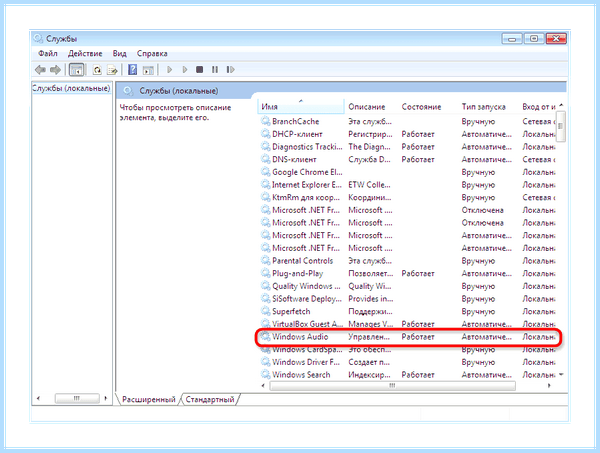Select the Google Chrome El... service
The width and height of the screenshot is (600, 453).
coord(307,172)
